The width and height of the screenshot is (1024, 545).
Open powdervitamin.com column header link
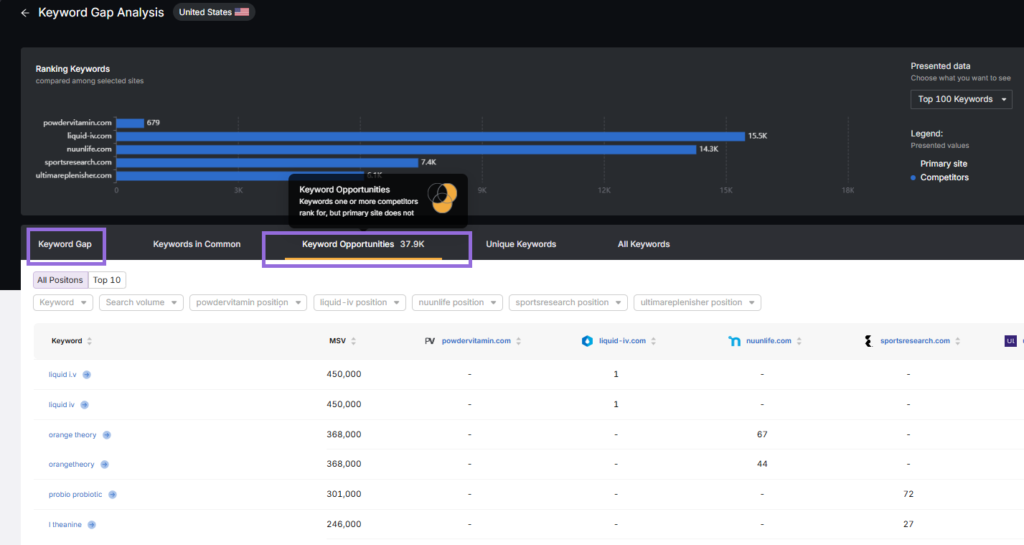tap(476, 341)
